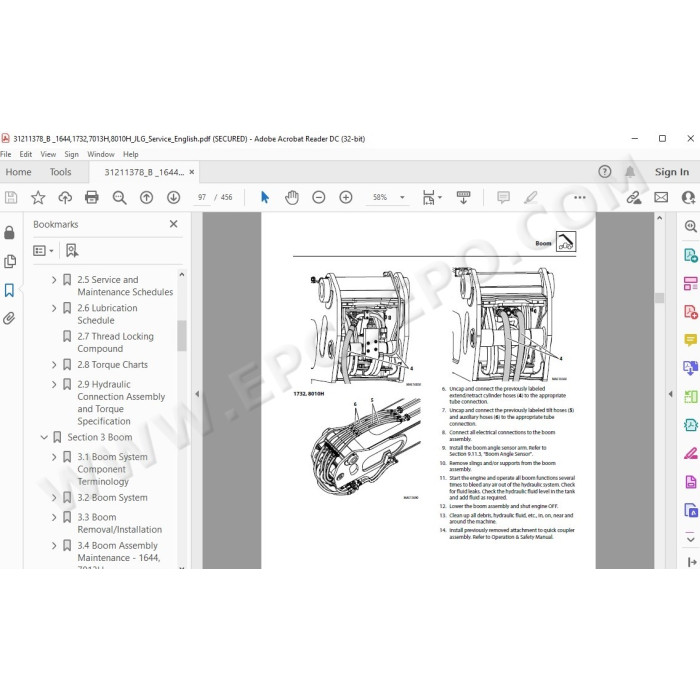Collapse the left navigation pane arrow

click(x=197, y=394)
